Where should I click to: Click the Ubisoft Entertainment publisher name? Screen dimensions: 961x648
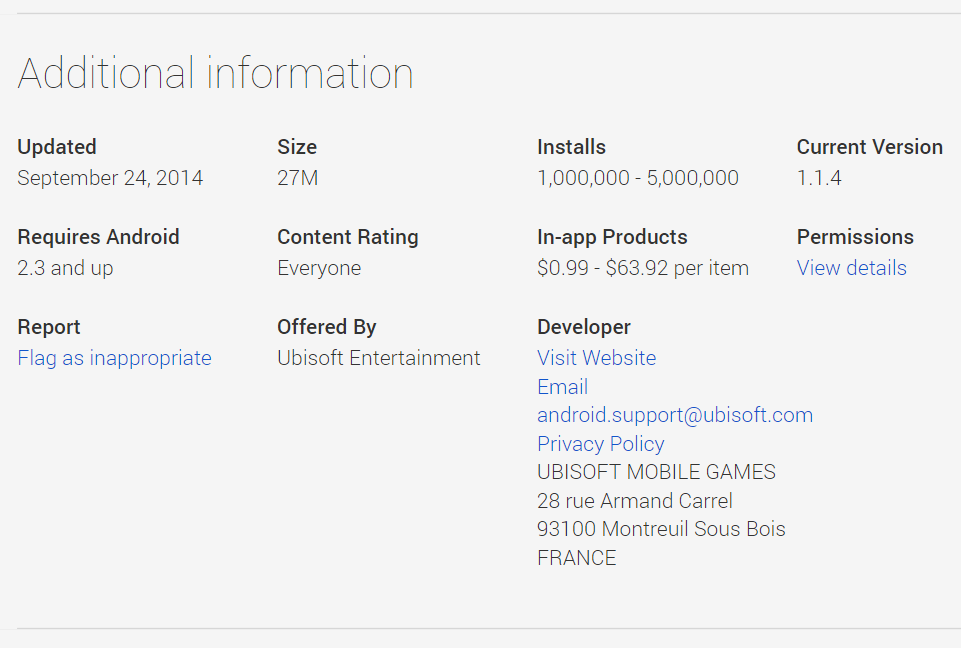378,358
